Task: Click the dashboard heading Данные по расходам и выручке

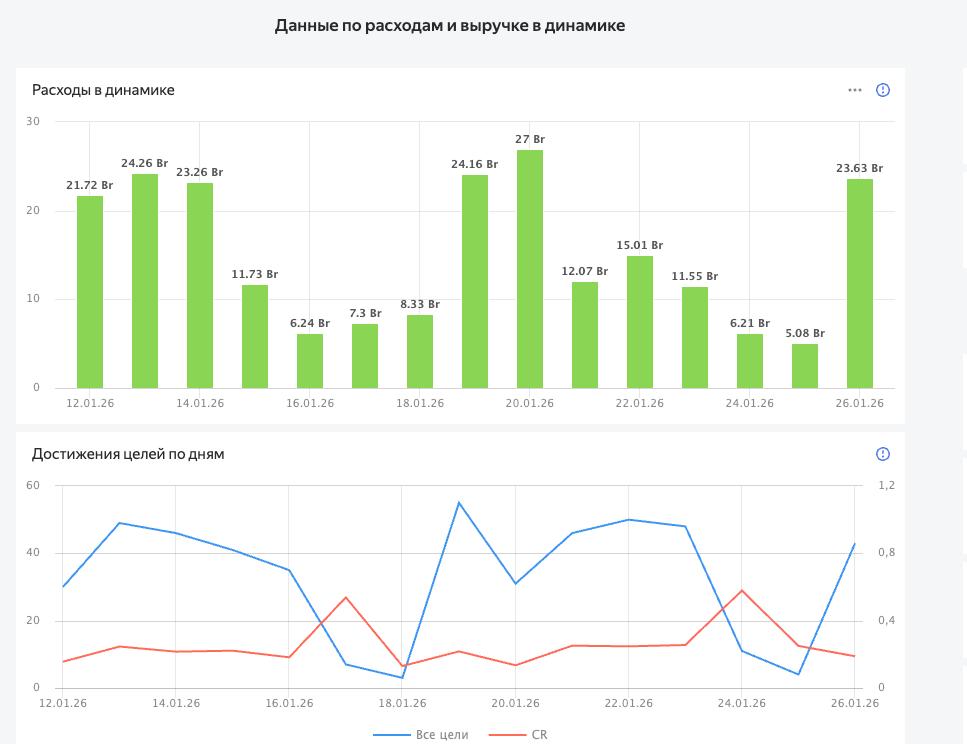Action: pos(450,26)
